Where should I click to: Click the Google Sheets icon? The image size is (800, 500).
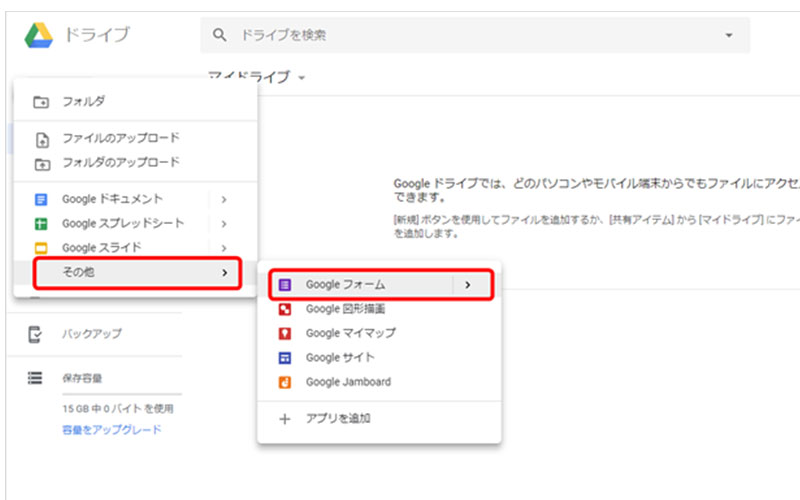(x=41, y=223)
